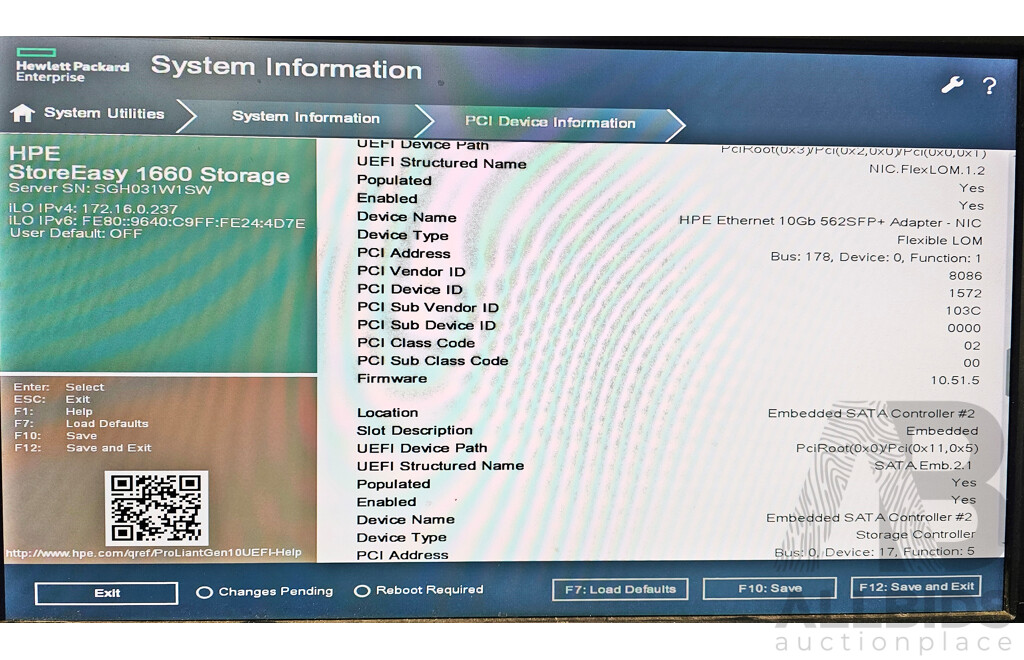The height and width of the screenshot is (660, 1024).
Task: Select the Slot Description Embedded value
Action: 942,431
